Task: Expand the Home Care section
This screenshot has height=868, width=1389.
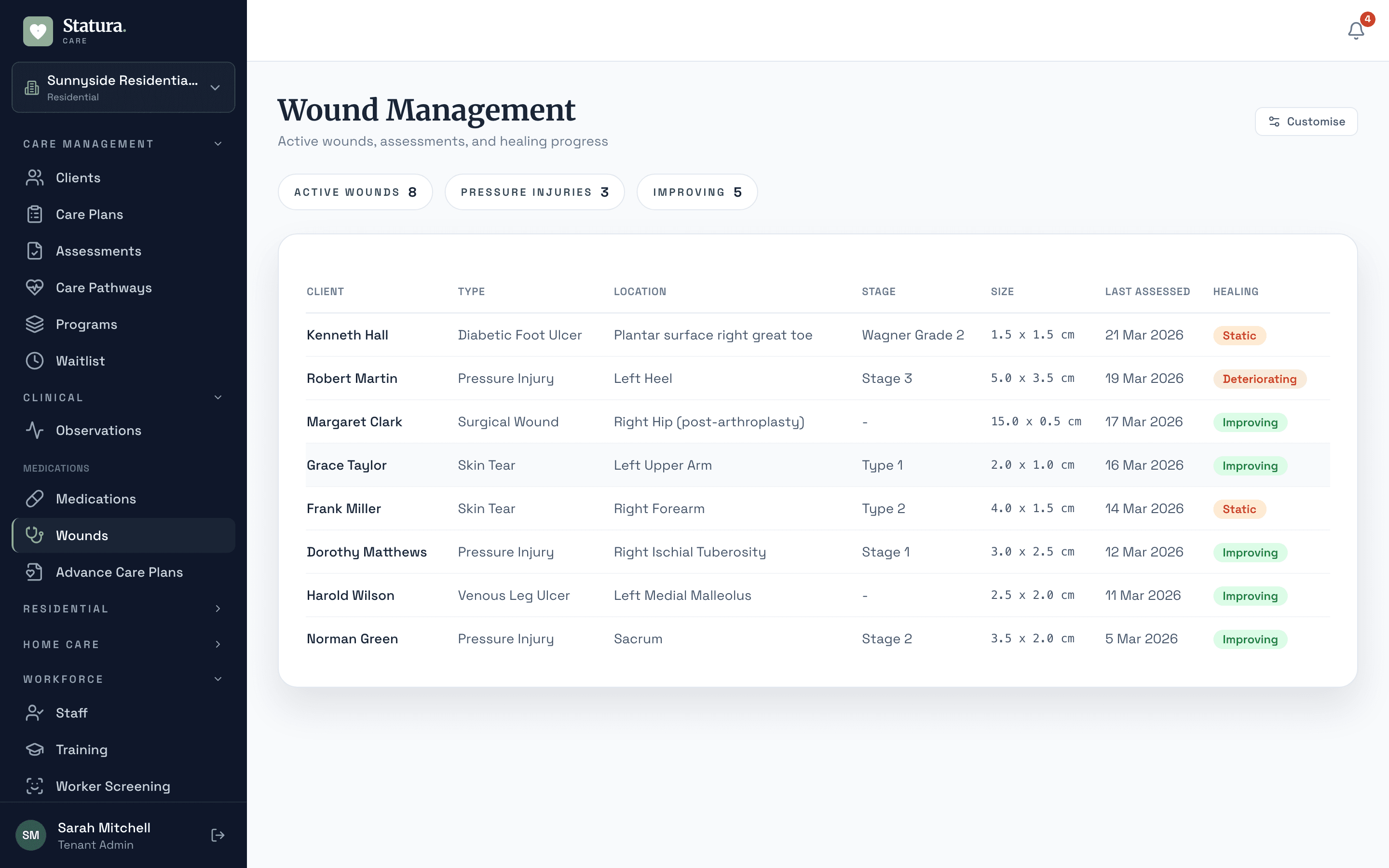Action: (x=218, y=644)
